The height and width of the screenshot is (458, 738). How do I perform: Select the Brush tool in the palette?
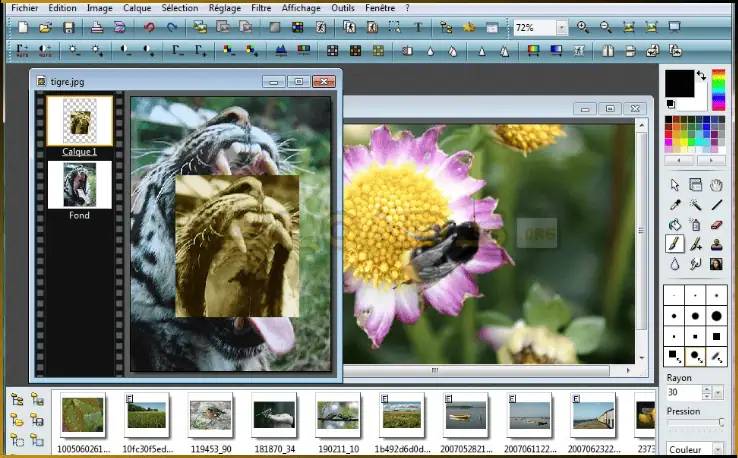[675, 244]
